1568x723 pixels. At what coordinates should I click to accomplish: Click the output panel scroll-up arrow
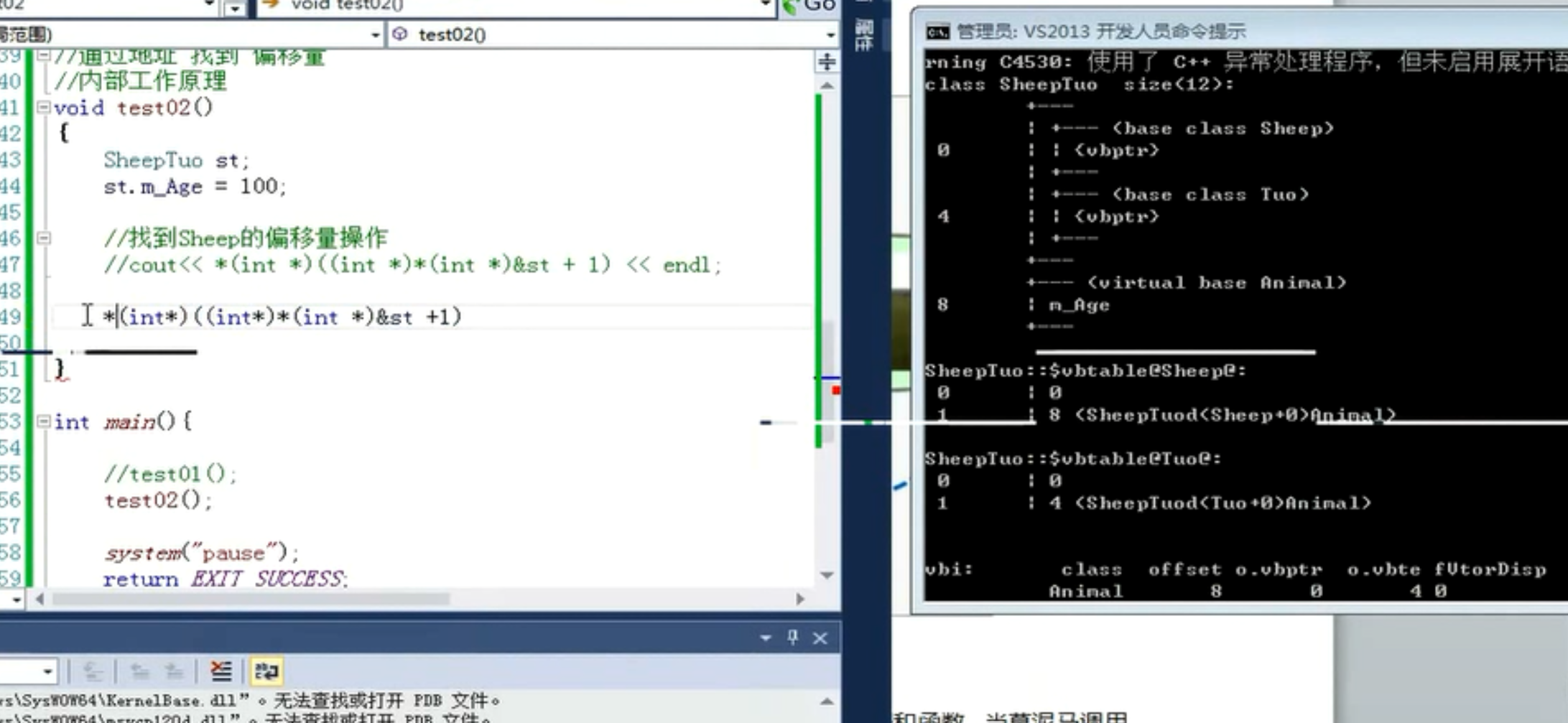pos(827,701)
